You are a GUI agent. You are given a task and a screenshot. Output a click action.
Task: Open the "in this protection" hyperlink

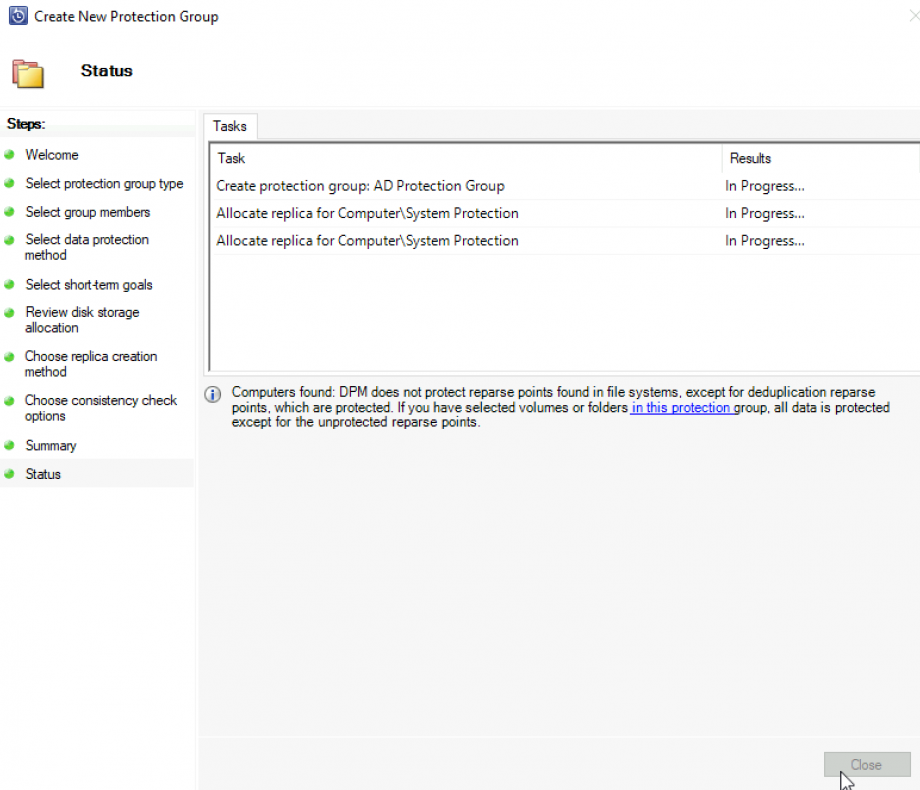click(681, 407)
